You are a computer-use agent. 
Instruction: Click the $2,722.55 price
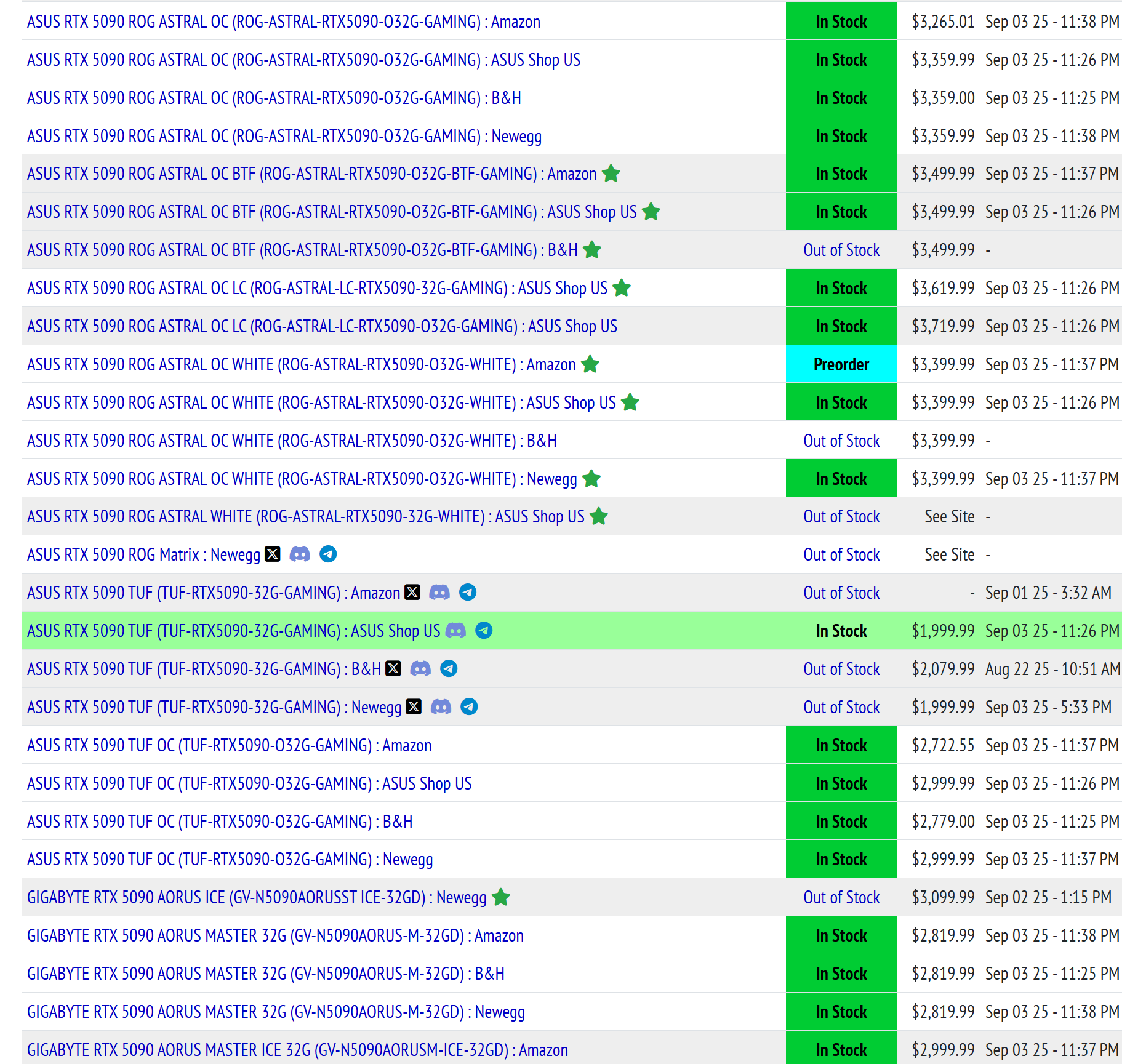pyautogui.click(x=943, y=745)
